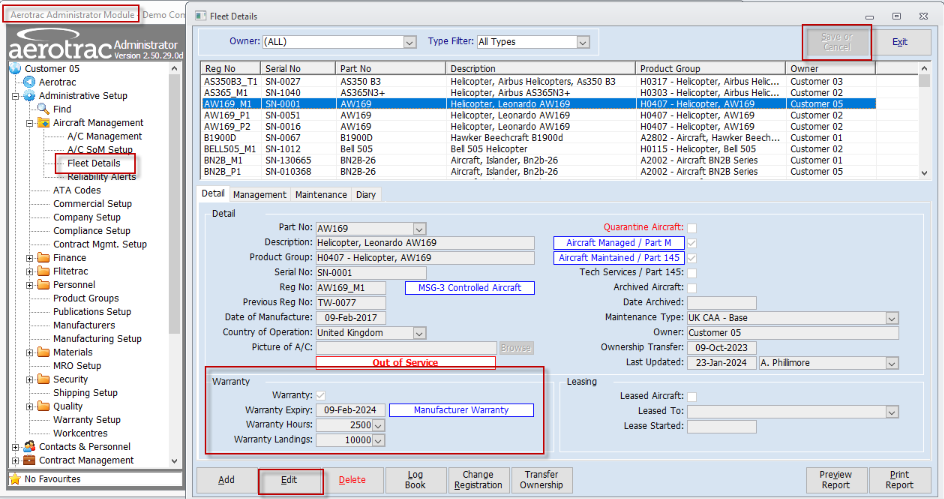Expand the Security tree node
The image size is (944, 499).
pyautogui.click(x=29, y=380)
